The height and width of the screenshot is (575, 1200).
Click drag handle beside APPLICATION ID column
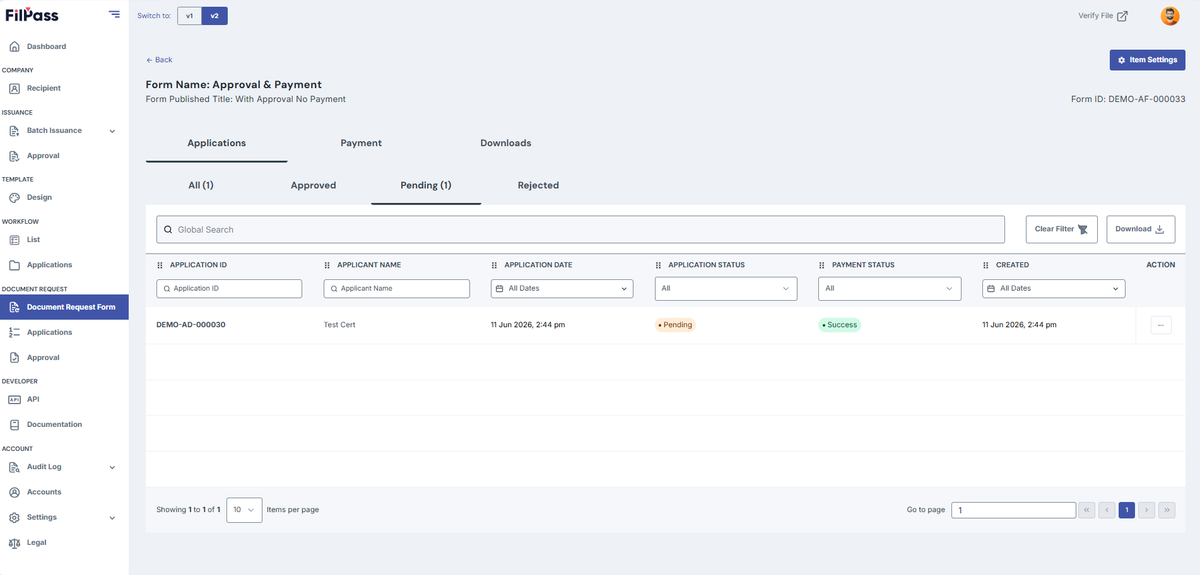160,265
